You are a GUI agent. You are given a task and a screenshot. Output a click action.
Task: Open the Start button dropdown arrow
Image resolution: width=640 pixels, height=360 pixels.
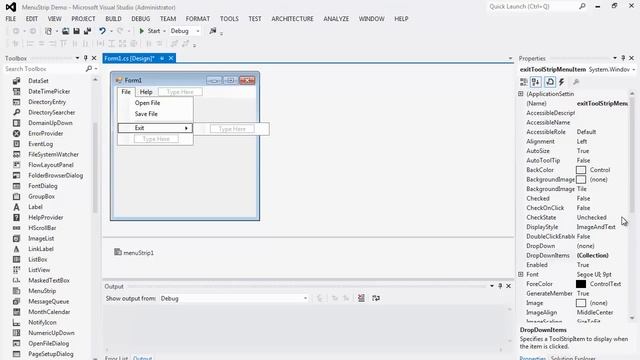(164, 31)
